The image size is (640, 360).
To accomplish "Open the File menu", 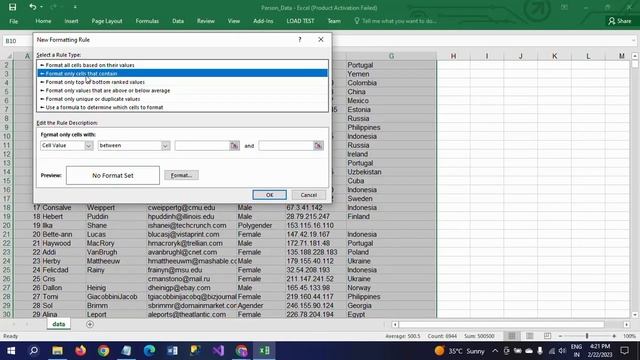I will point(13,21).
